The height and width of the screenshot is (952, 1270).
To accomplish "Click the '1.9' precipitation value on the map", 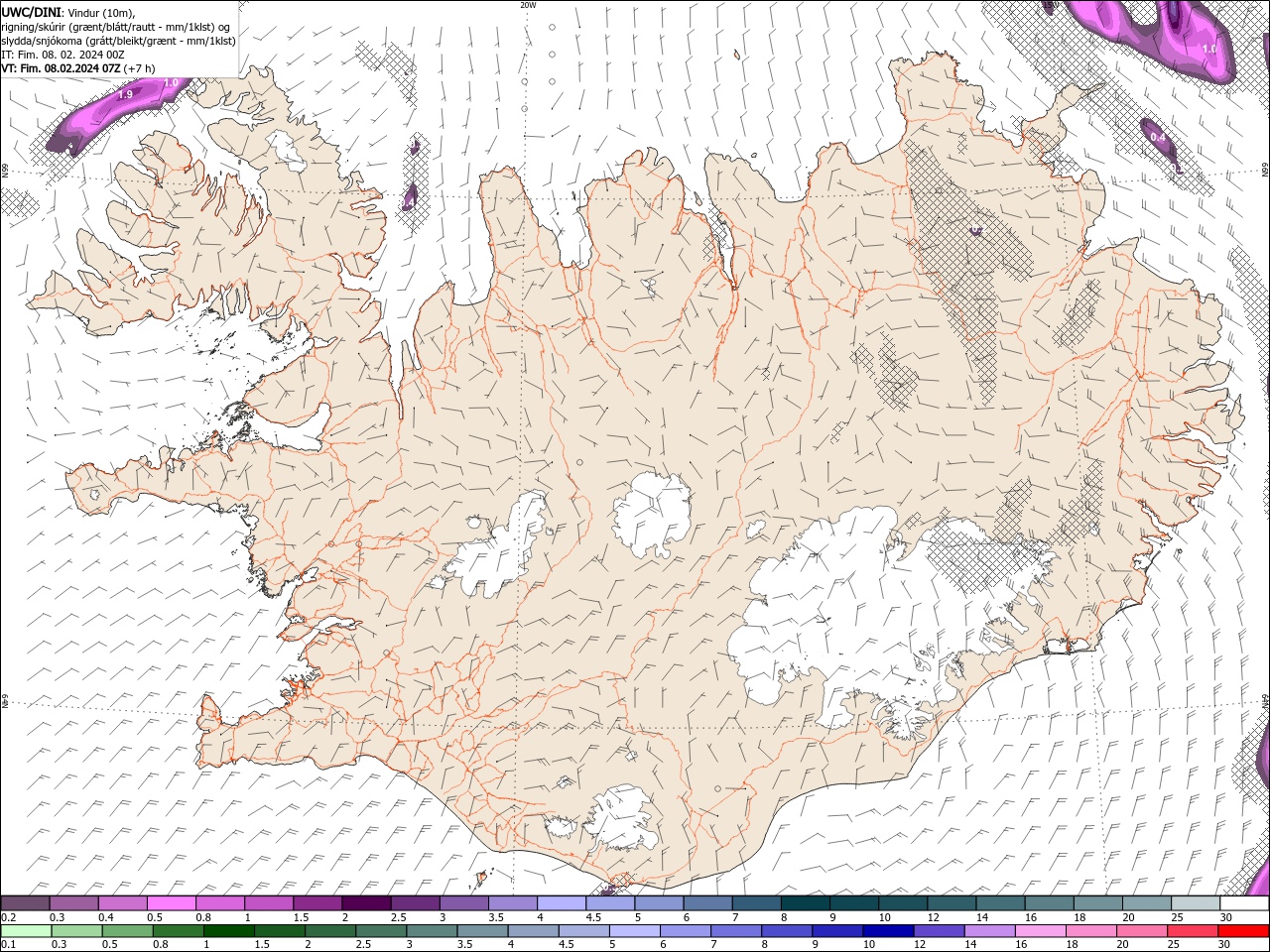I will tap(125, 94).
